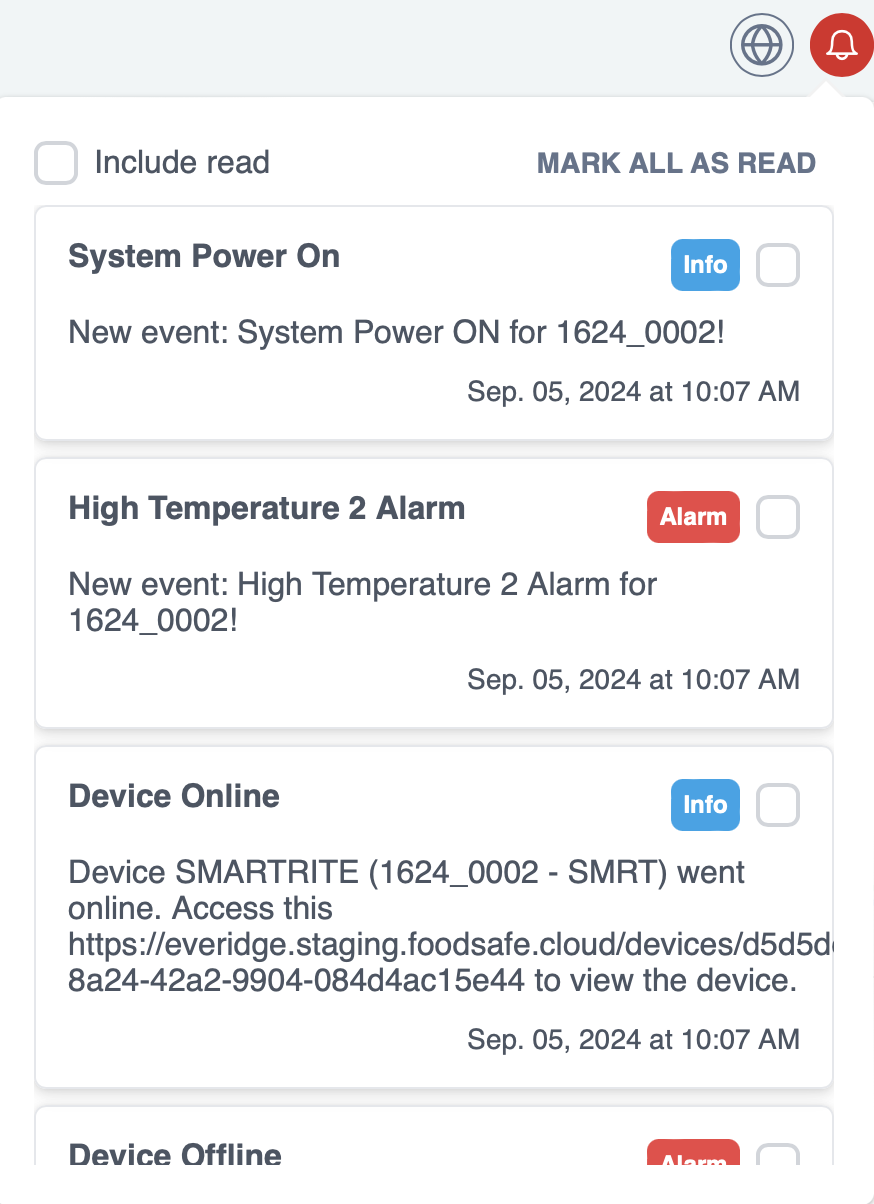Click the System Power ON event message text
Screen dimensions: 874x1204
pos(396,332)
